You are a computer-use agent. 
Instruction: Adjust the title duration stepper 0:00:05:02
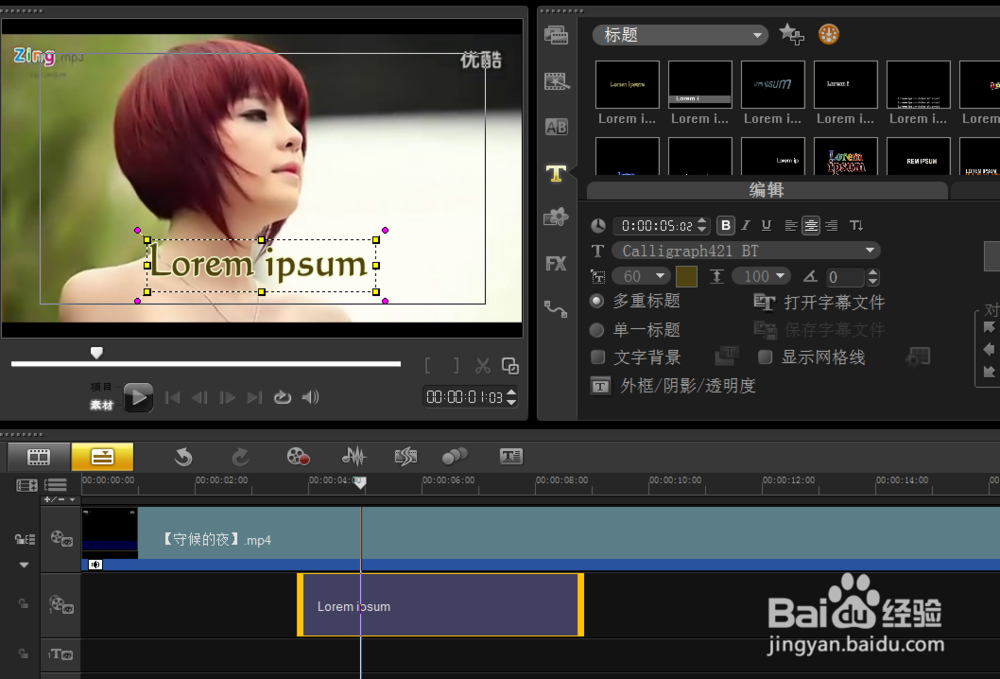point(702,226)
